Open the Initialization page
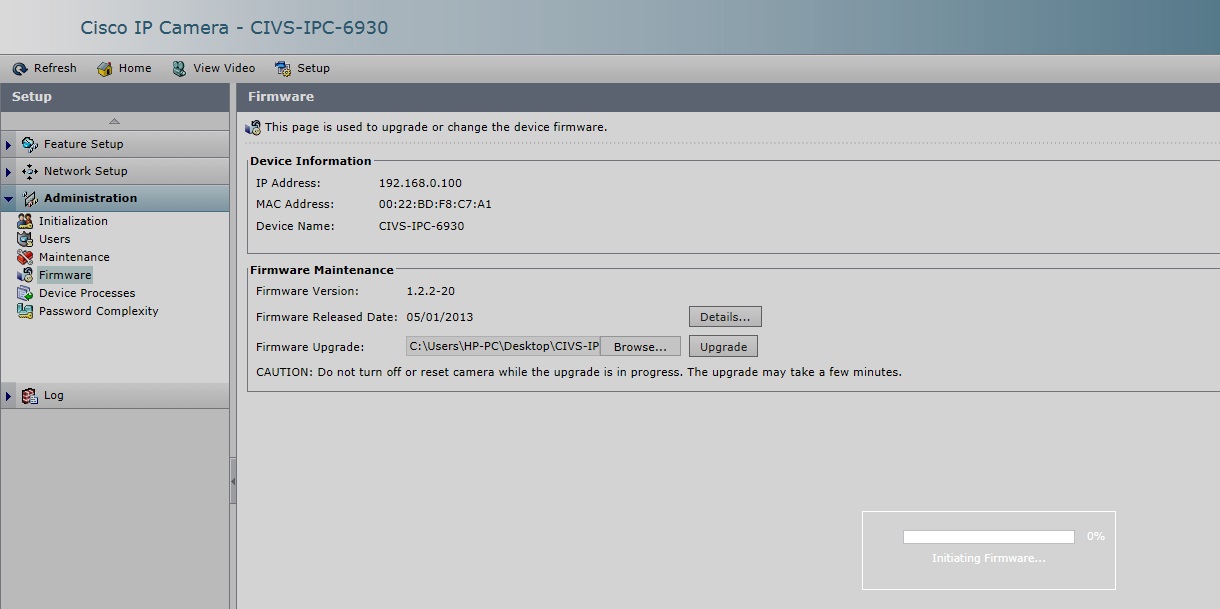 pyautogui.click(x=73, y=221)
